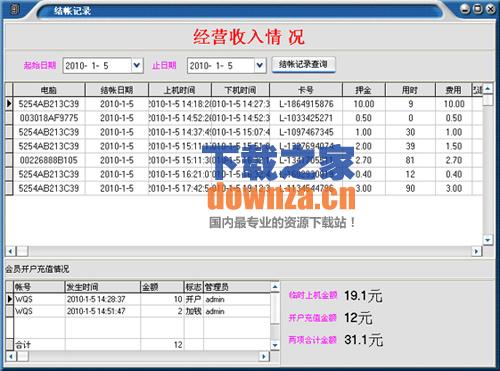Click the 费用 column header
This screenshot has height=371, width=500.
(454, 90)
